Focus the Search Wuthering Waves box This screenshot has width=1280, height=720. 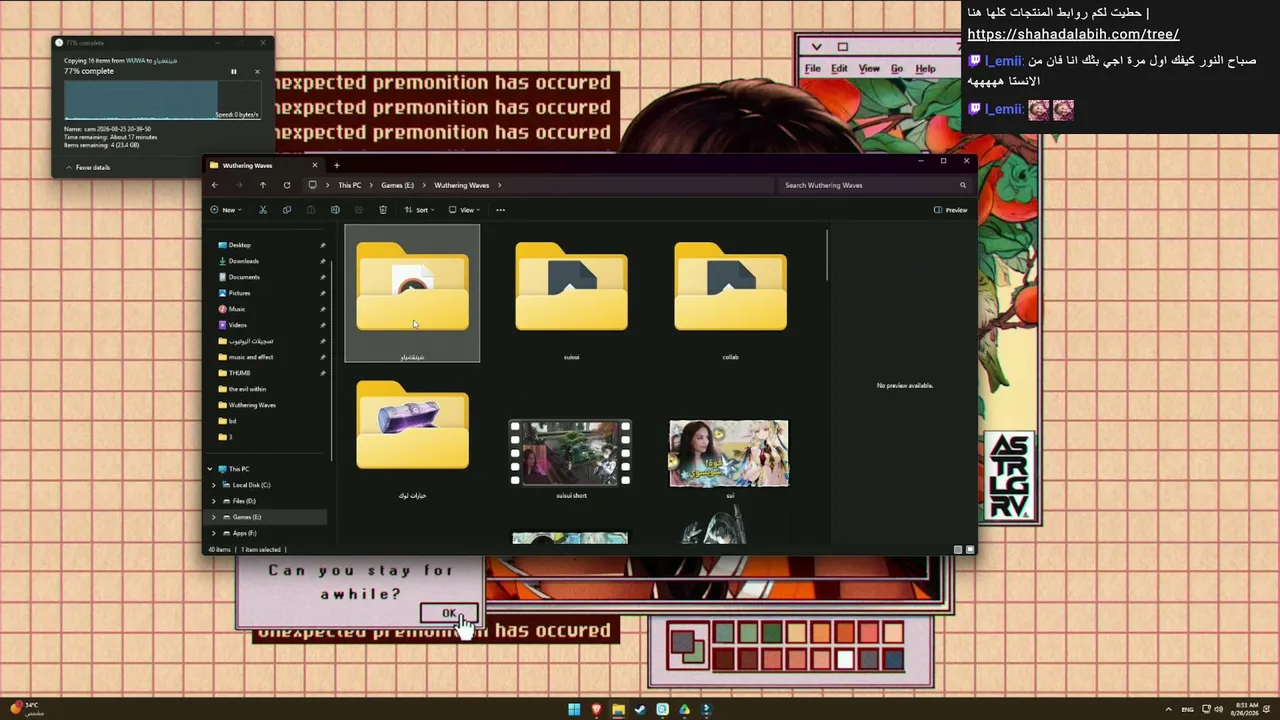click(x=873, y=185)
